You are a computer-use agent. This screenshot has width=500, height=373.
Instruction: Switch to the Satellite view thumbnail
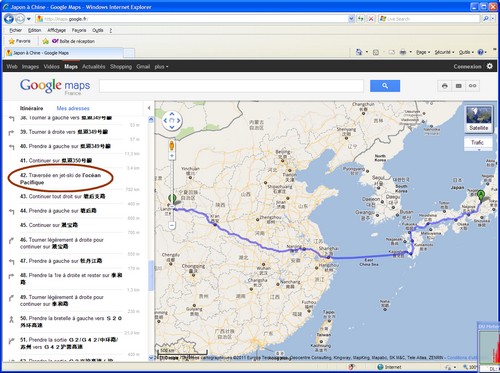479,119
